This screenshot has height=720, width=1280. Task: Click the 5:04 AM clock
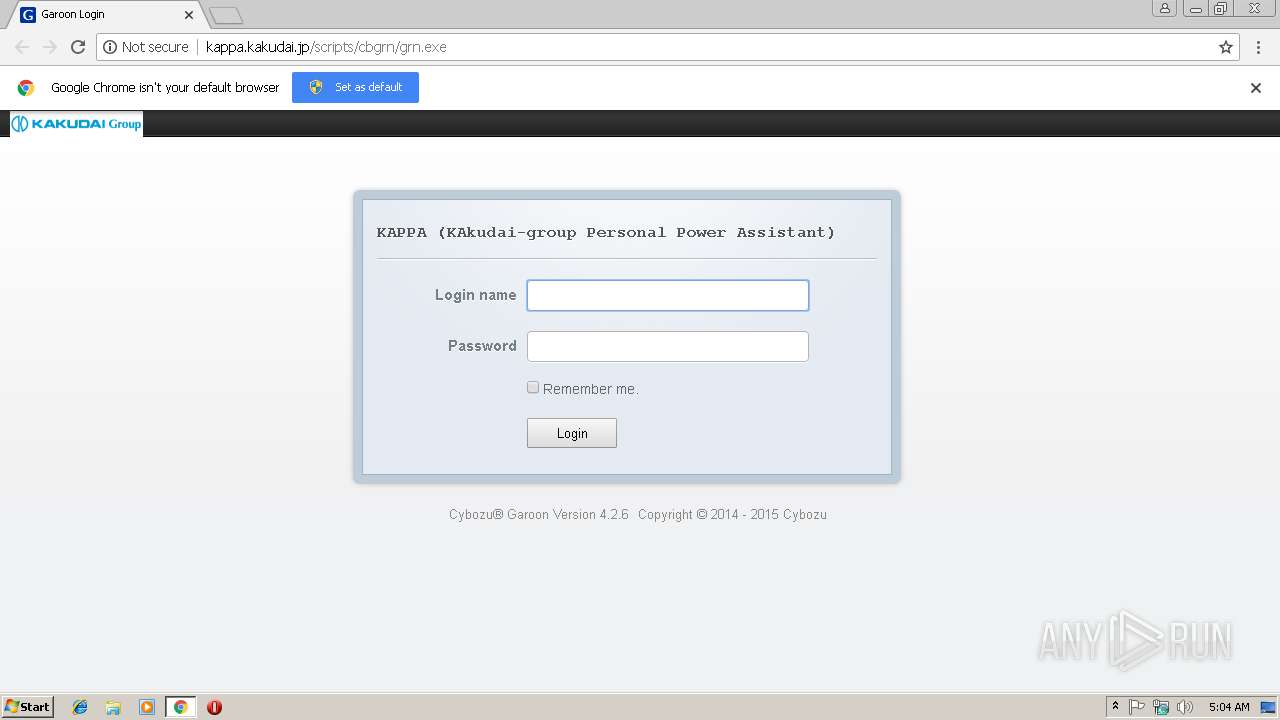click(1229, 707)
